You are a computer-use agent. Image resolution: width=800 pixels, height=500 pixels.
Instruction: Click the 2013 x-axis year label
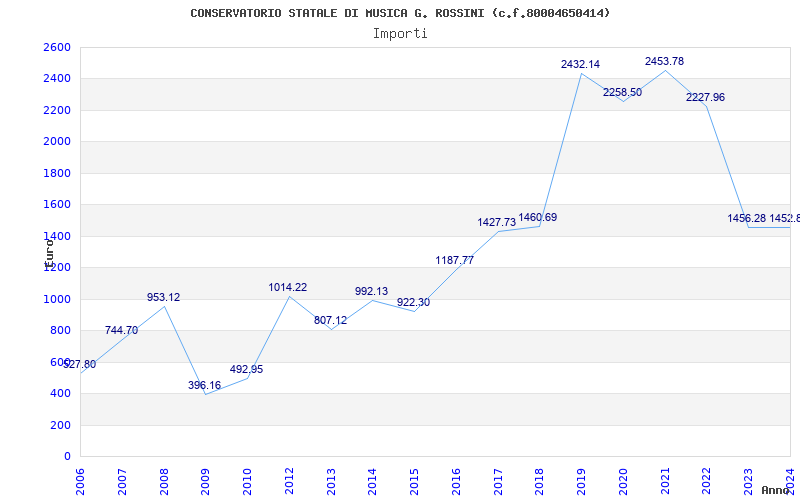331,481
